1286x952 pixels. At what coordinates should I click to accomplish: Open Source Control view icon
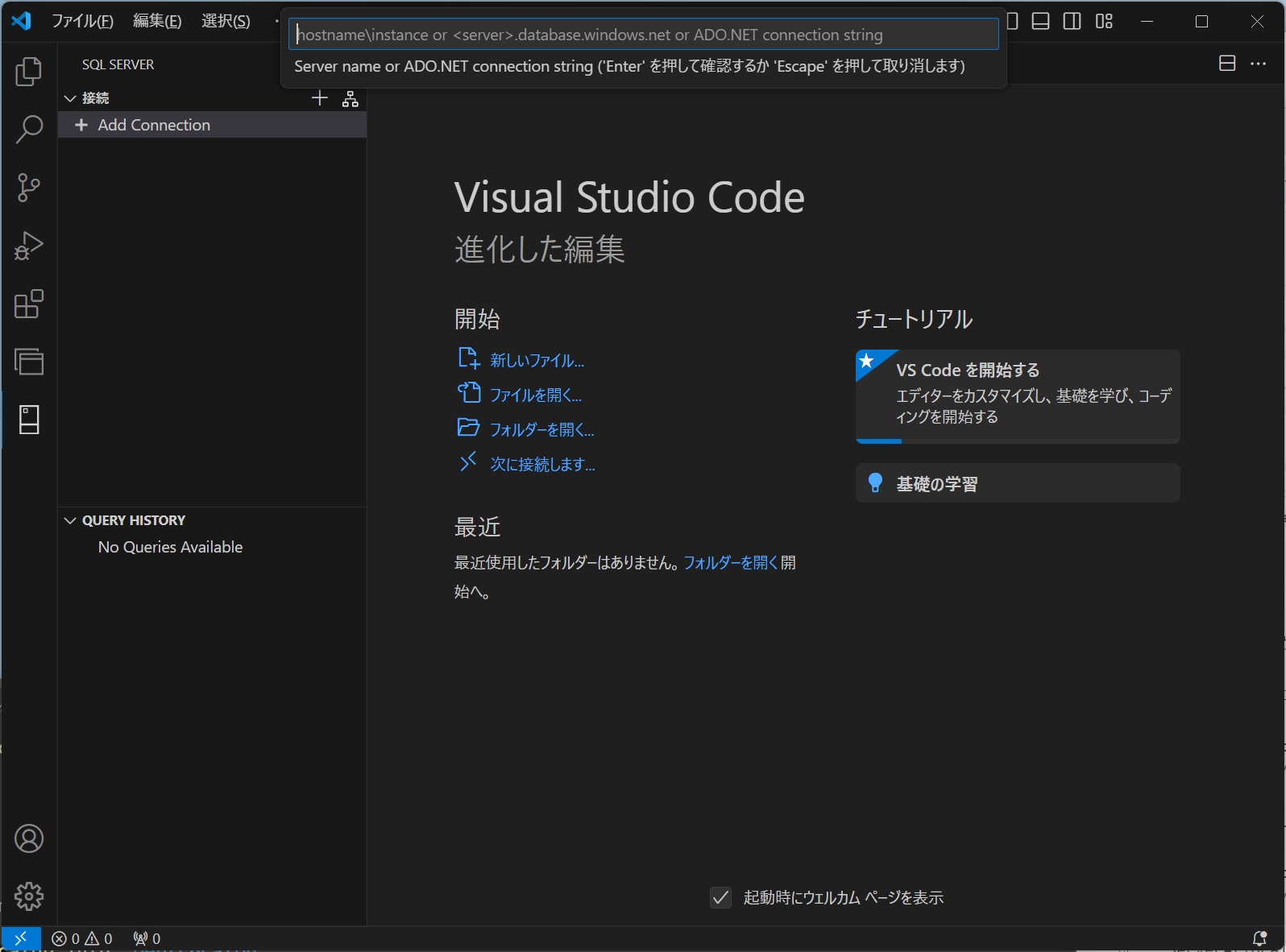(x=29, y=188)
